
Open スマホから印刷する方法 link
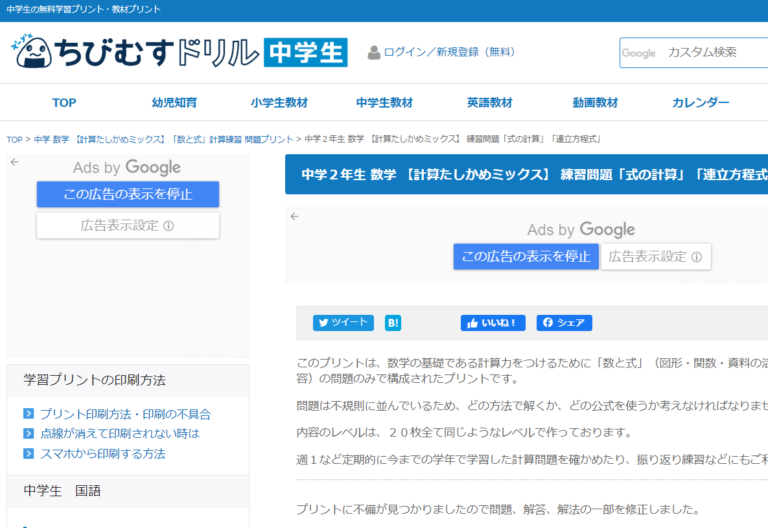coord(103,454)
